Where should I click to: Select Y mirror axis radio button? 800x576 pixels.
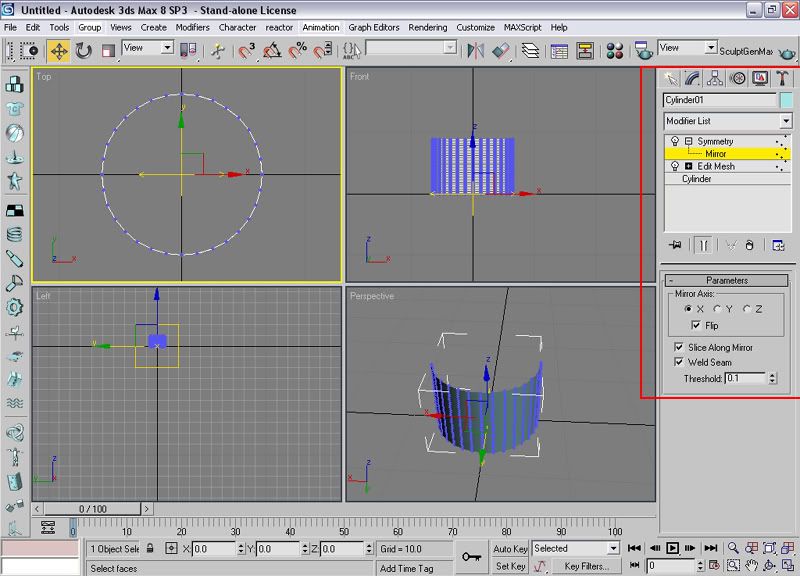717,309
